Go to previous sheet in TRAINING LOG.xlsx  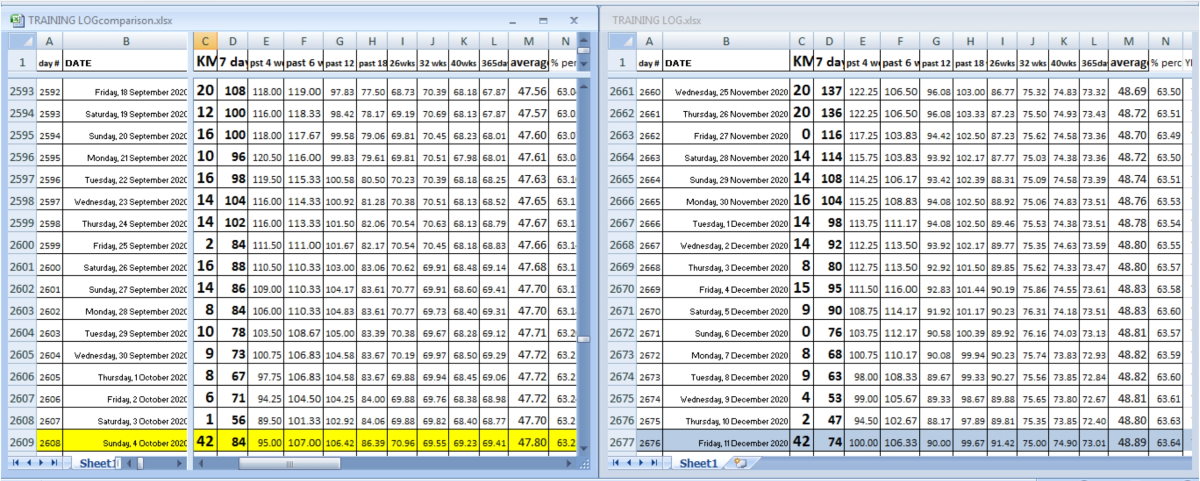tap(631, 463)
